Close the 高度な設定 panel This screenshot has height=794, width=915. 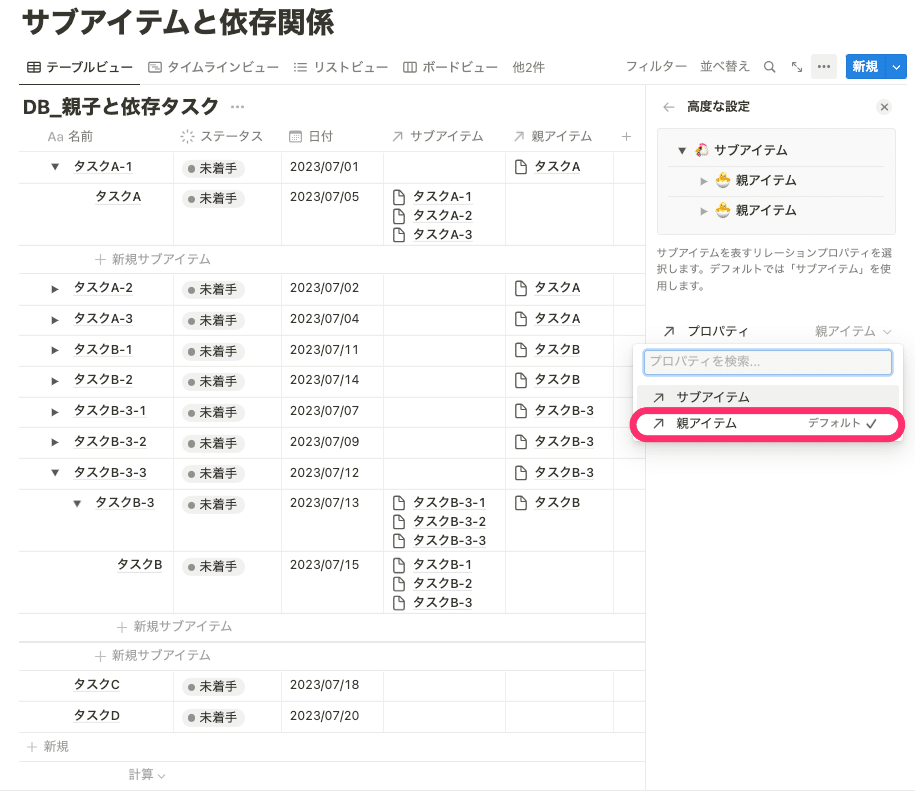[884, 106]
